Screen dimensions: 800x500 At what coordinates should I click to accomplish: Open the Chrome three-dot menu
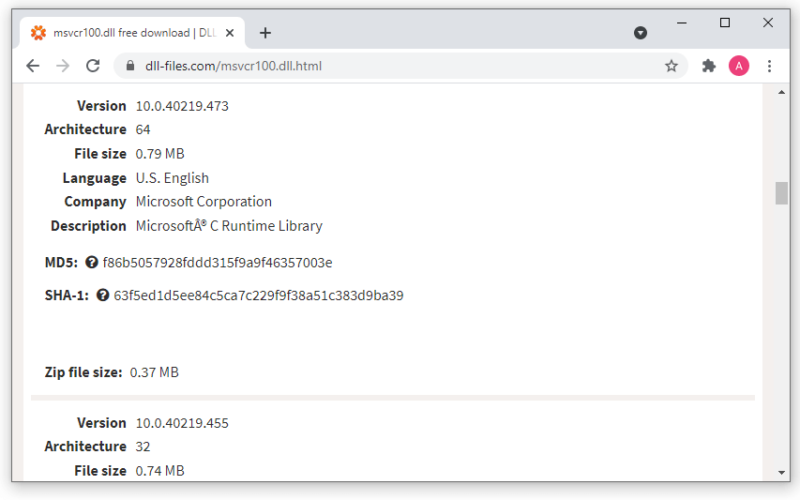click(x=769, y=66)
